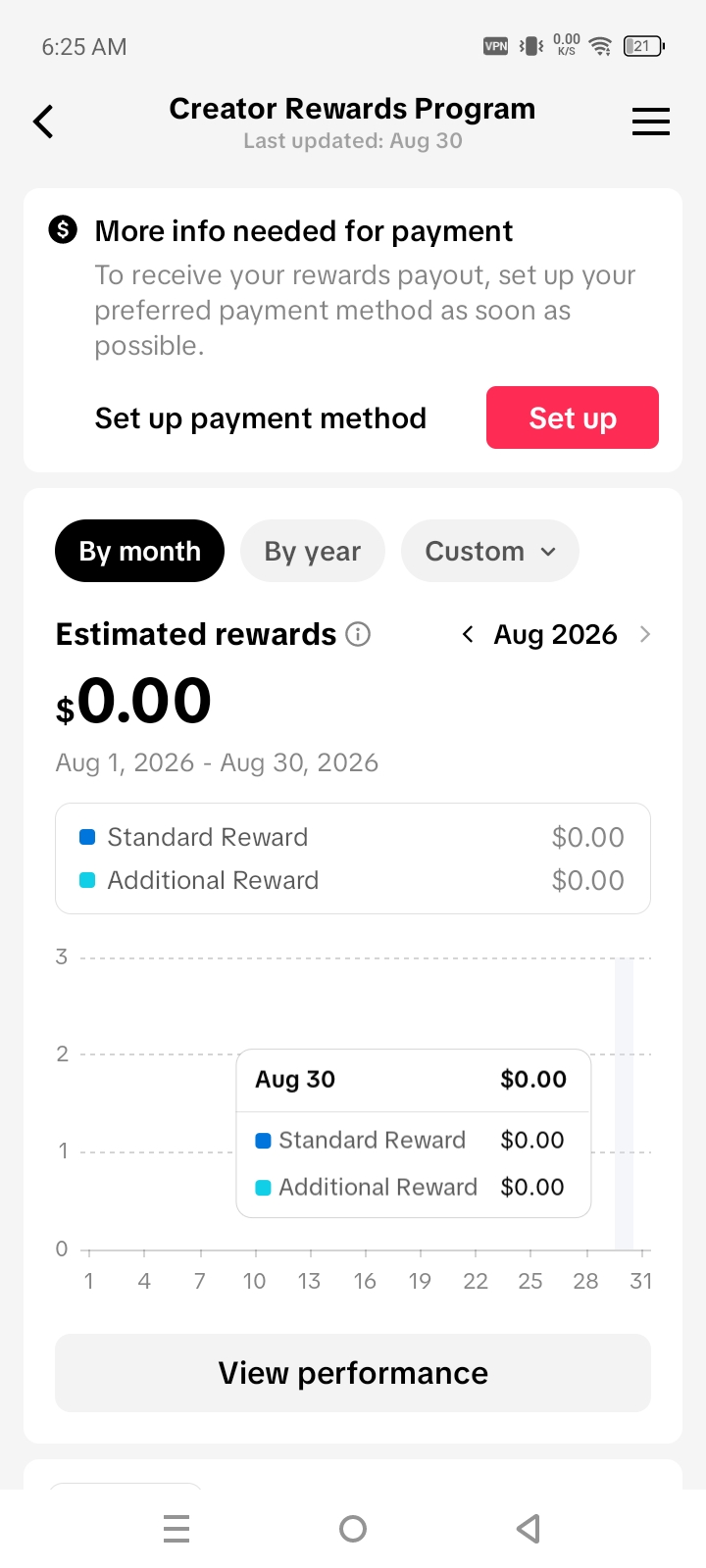Switch to By year tab
The width and height of the screenshot is (706, 1568).
[313, 551]
